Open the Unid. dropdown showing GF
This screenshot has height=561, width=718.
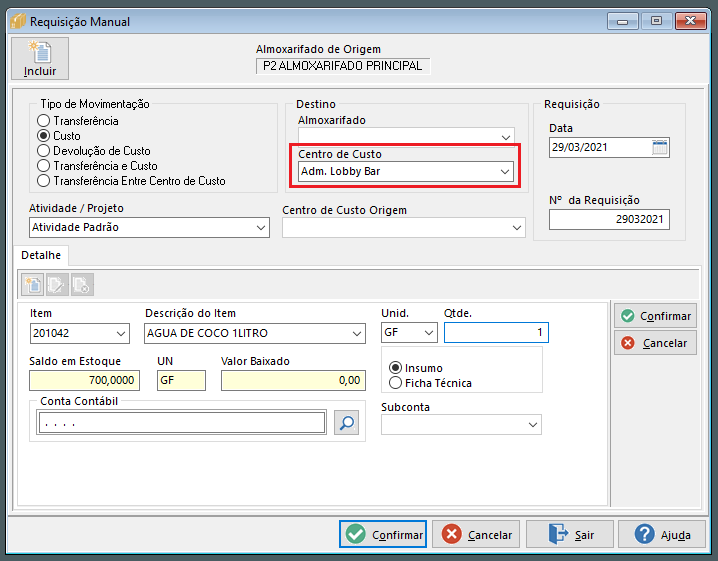pos(429,332)
